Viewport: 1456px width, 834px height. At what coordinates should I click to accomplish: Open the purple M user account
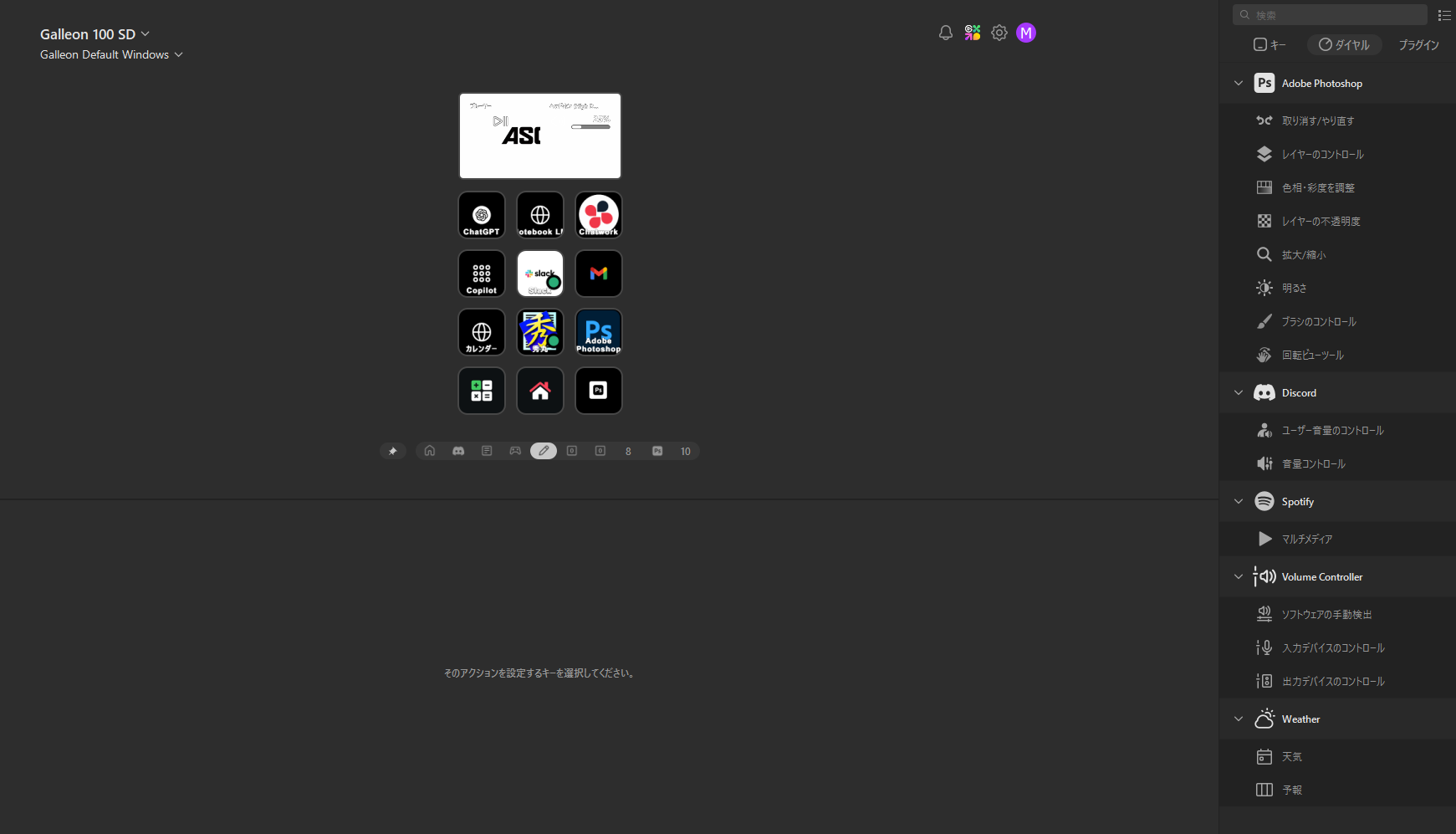tap(1026, 33)
